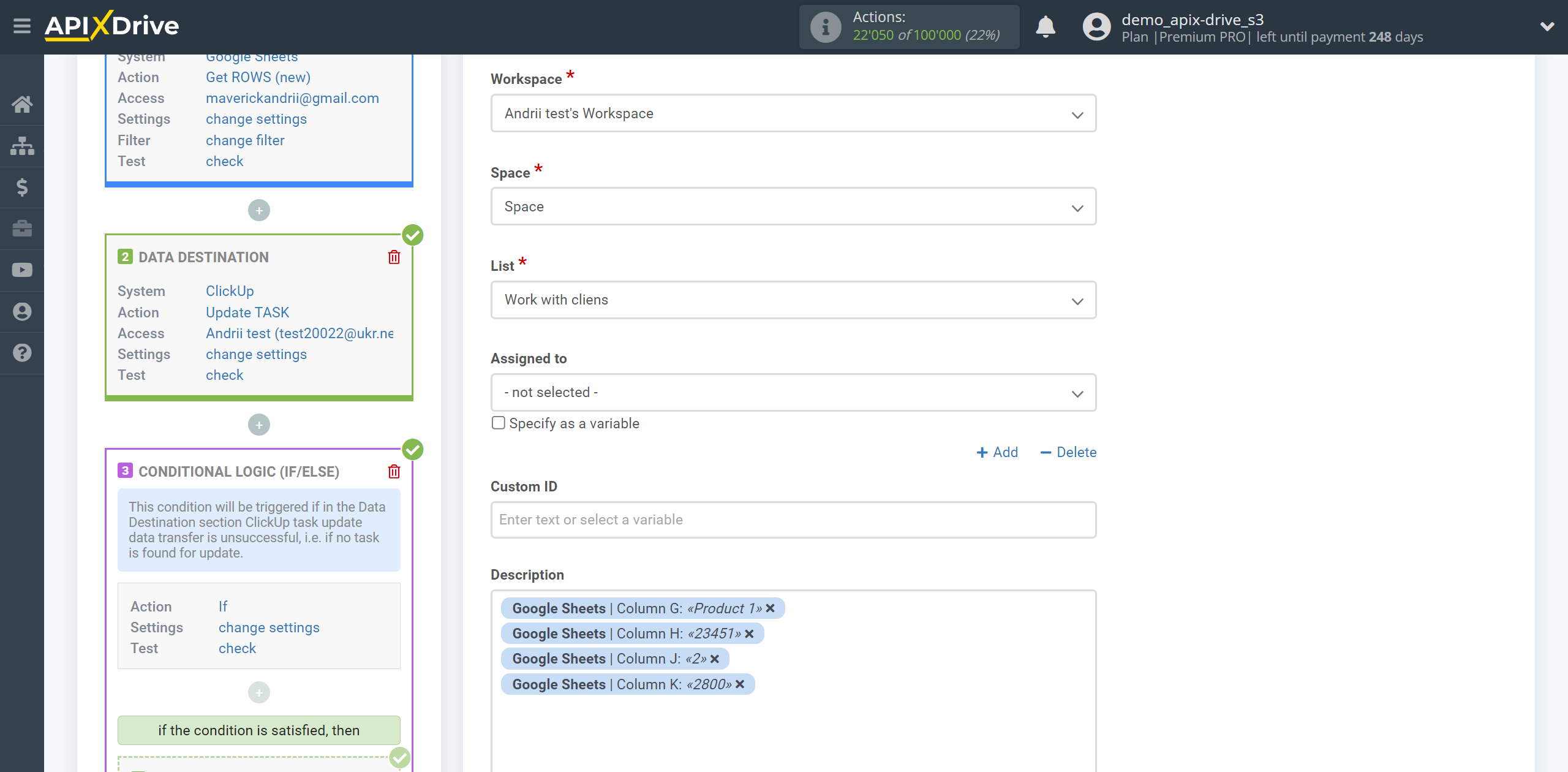This screenshot has width=1568, height=772.
Task: Click the green check on Conditional Logic
Action: click(x=413, y=449)
